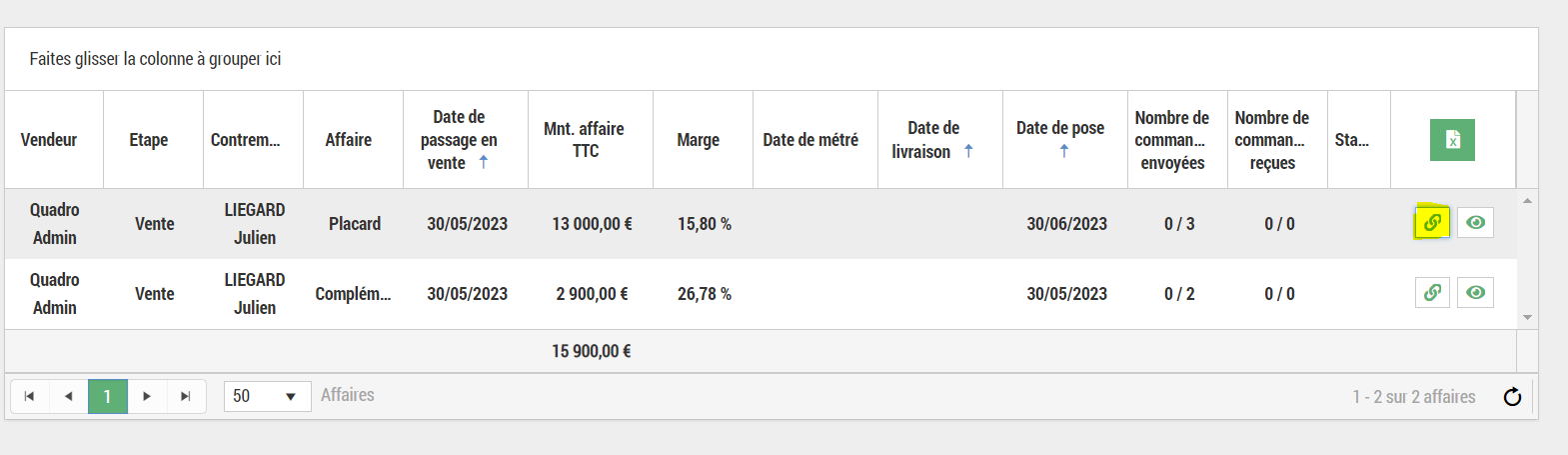Viewport: 1568px width, 455px height.
Task: Jump to last page of results
Action: tap(185, 396)
